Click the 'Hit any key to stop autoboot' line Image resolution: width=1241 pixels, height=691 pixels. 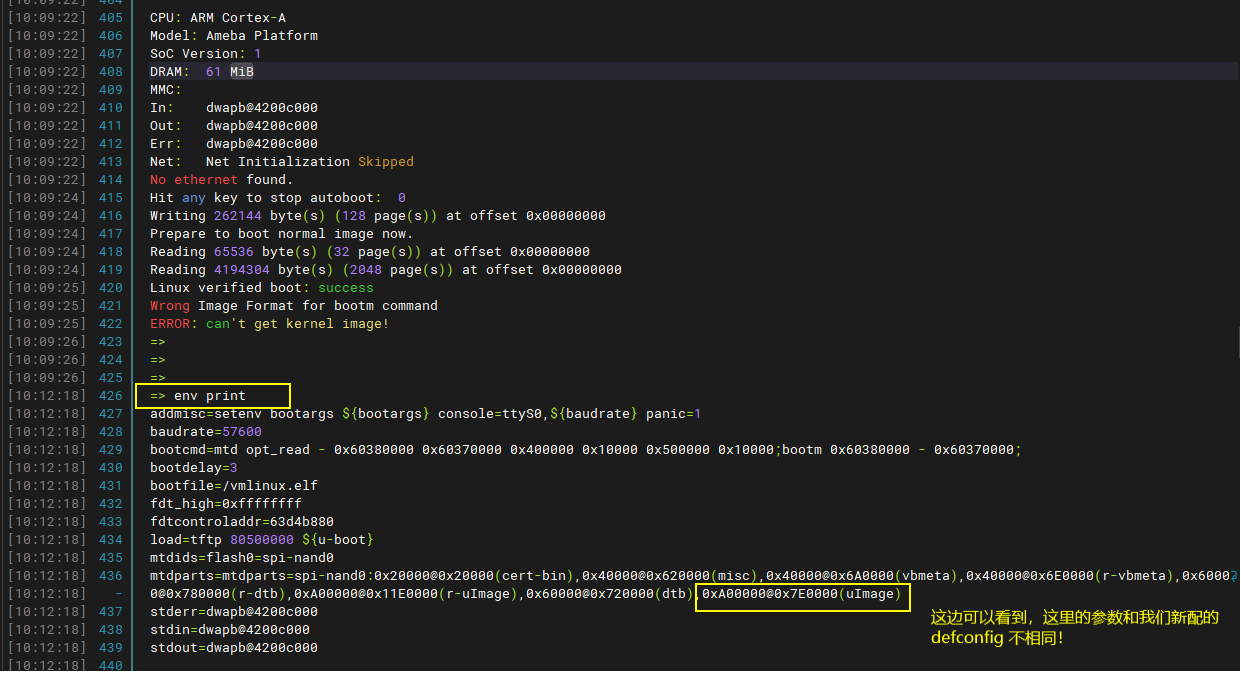pos(277,198)
